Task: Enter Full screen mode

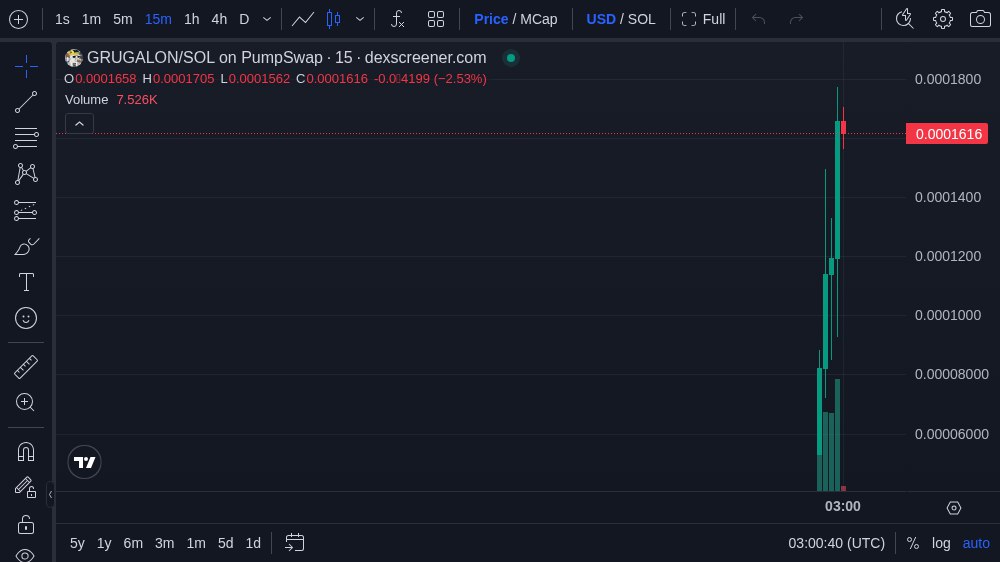Action: point(703,19)
